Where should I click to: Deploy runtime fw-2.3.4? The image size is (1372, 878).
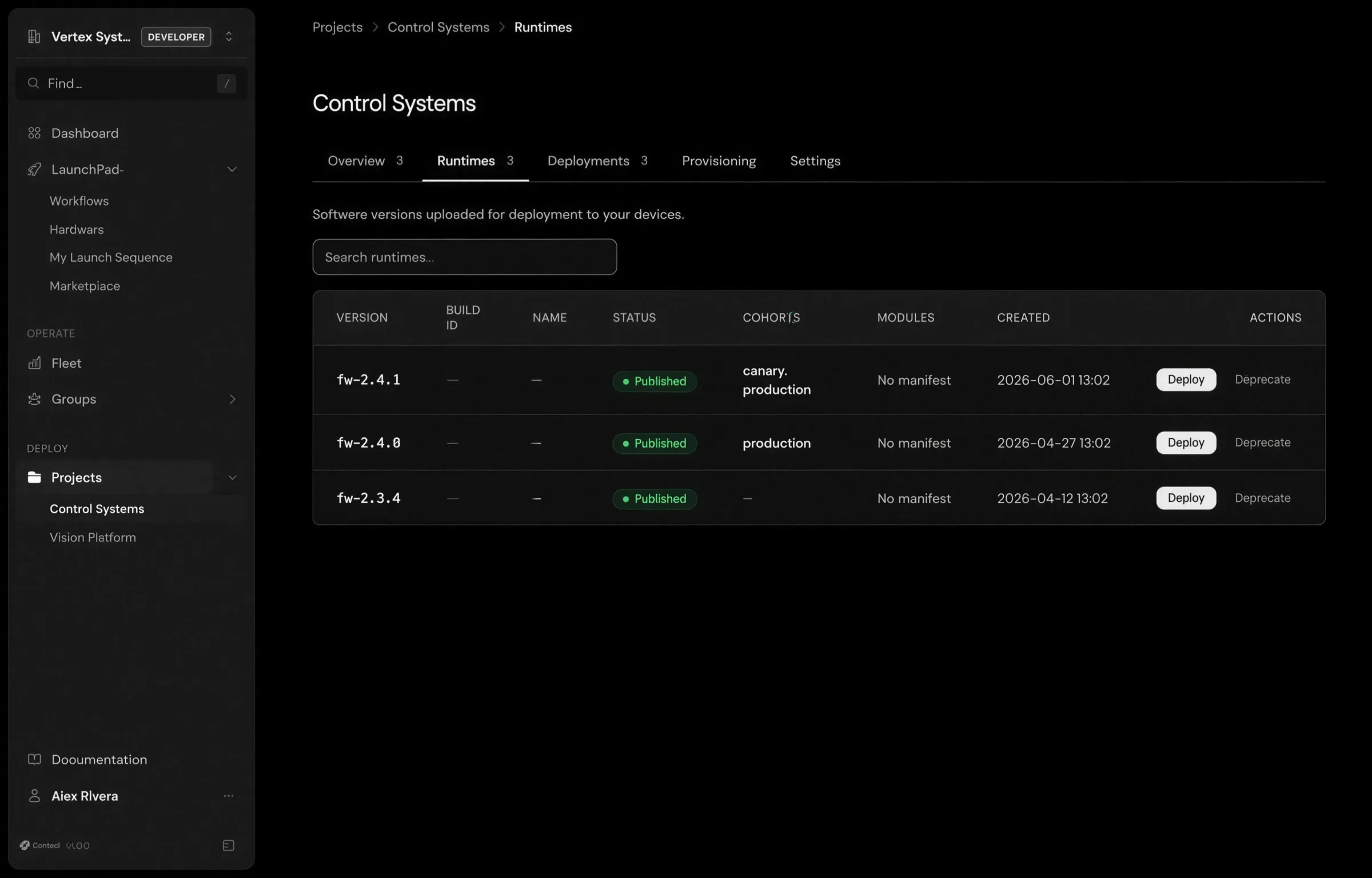click(1186, 498)
